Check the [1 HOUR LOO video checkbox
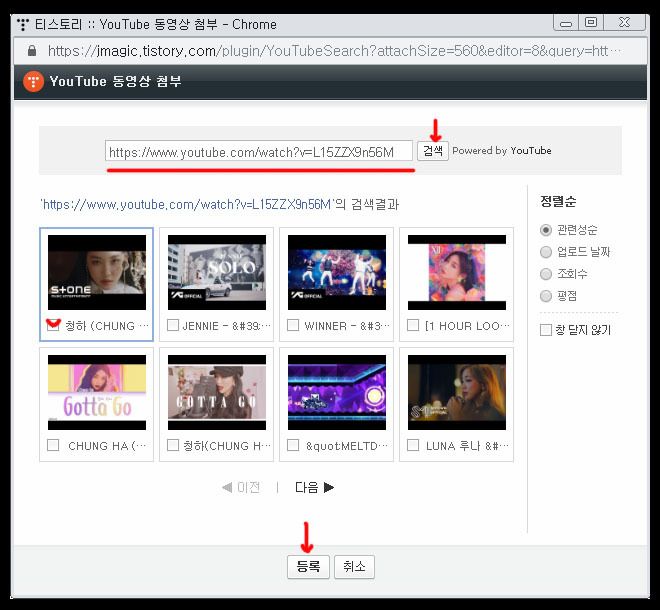Viewport: 660px width, 610px height. click(x=413, y=325)
